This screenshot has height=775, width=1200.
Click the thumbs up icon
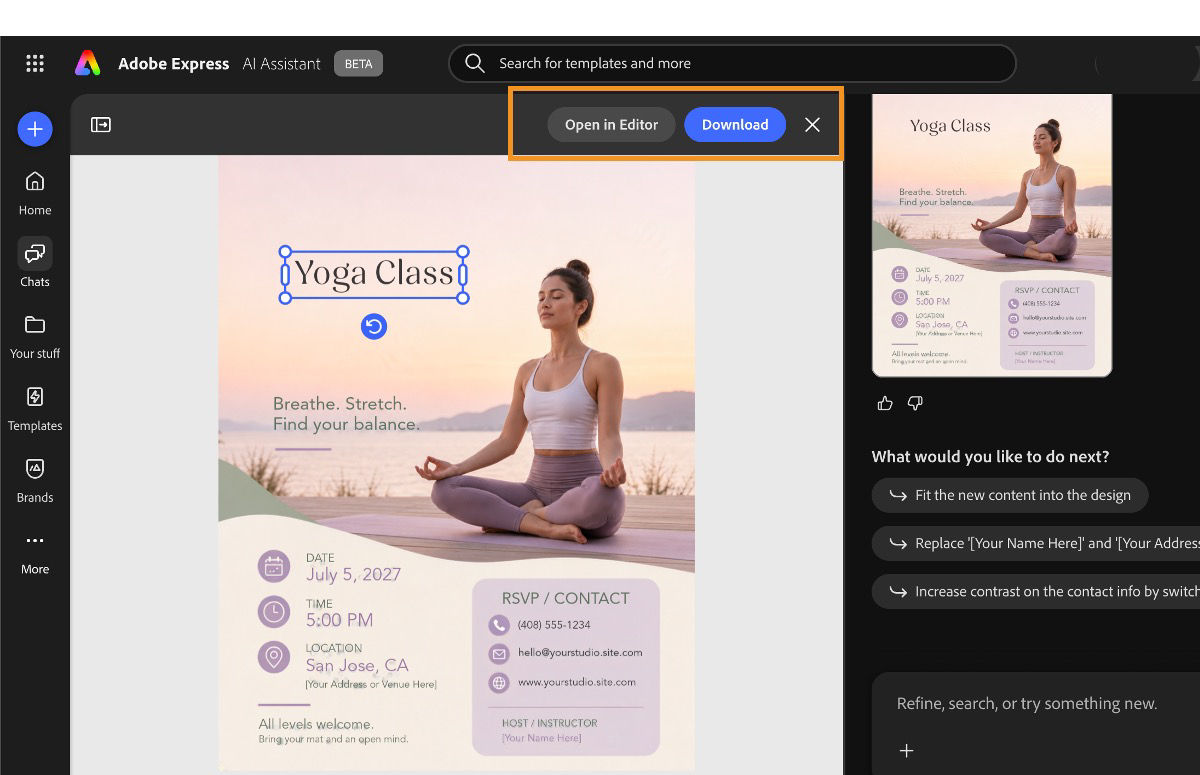pos(885,403)
